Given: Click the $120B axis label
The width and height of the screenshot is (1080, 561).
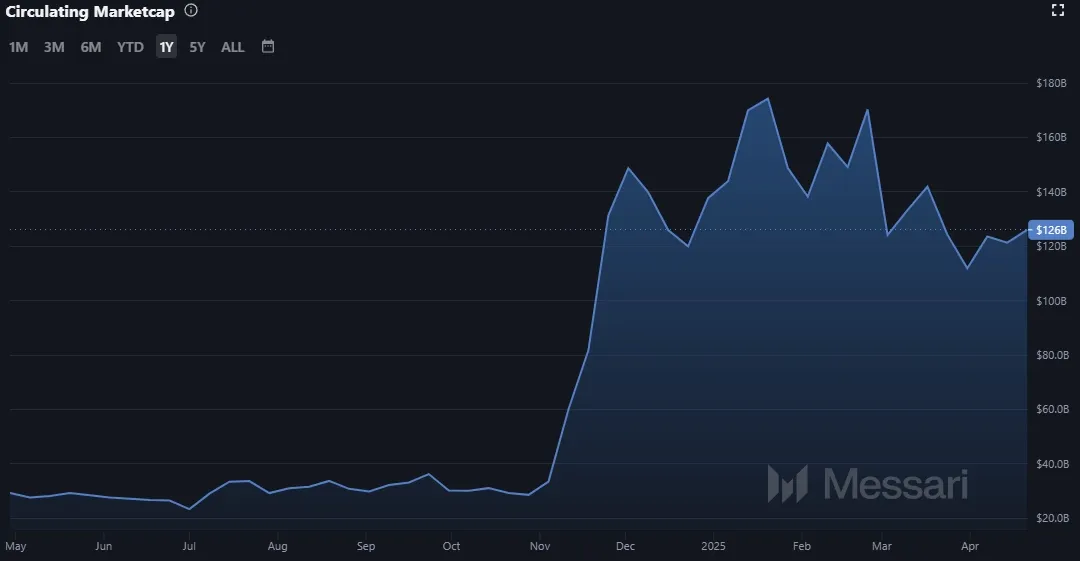Looking at the screenshot, I should (1052, 246).
